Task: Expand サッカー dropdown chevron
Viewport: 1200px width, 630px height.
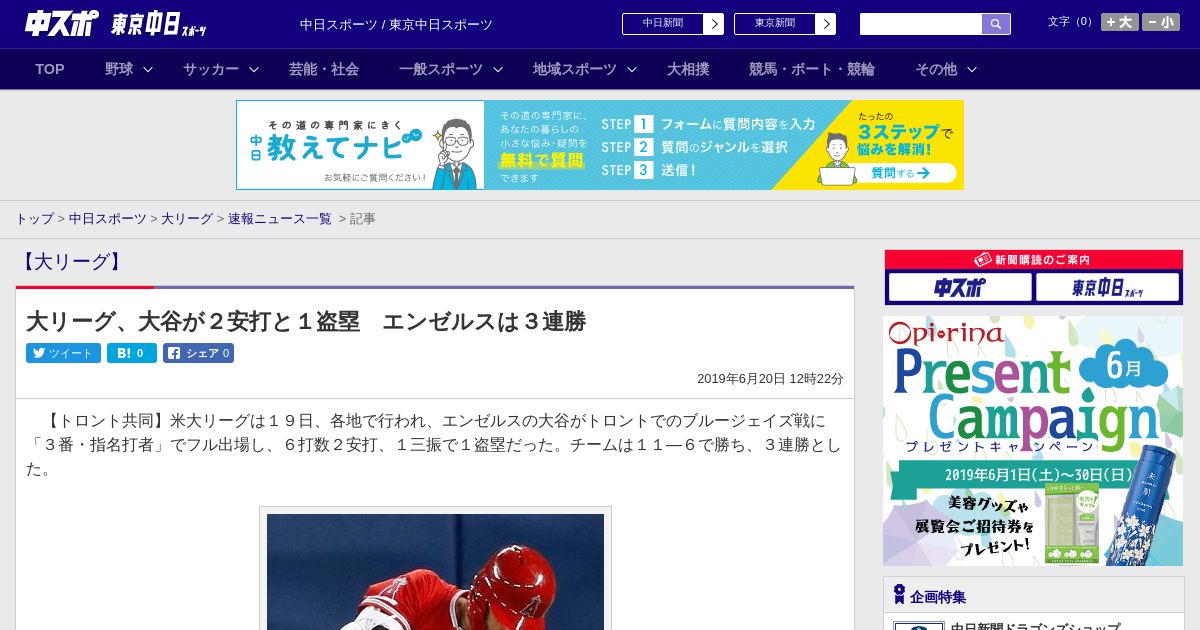Action: tap(254, 69)
